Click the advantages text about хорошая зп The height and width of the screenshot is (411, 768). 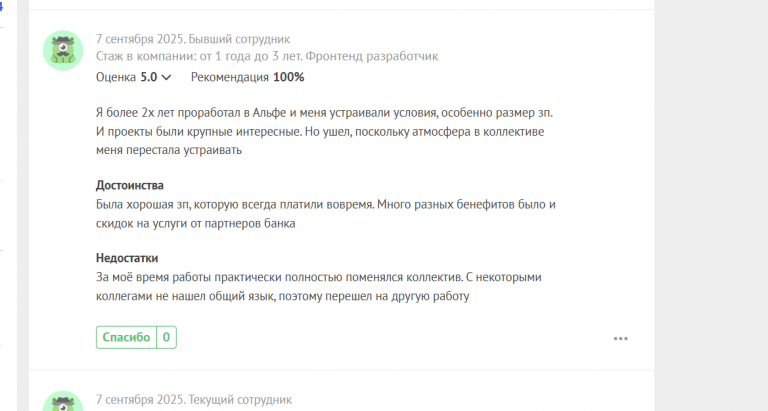[x=326, y=214]
